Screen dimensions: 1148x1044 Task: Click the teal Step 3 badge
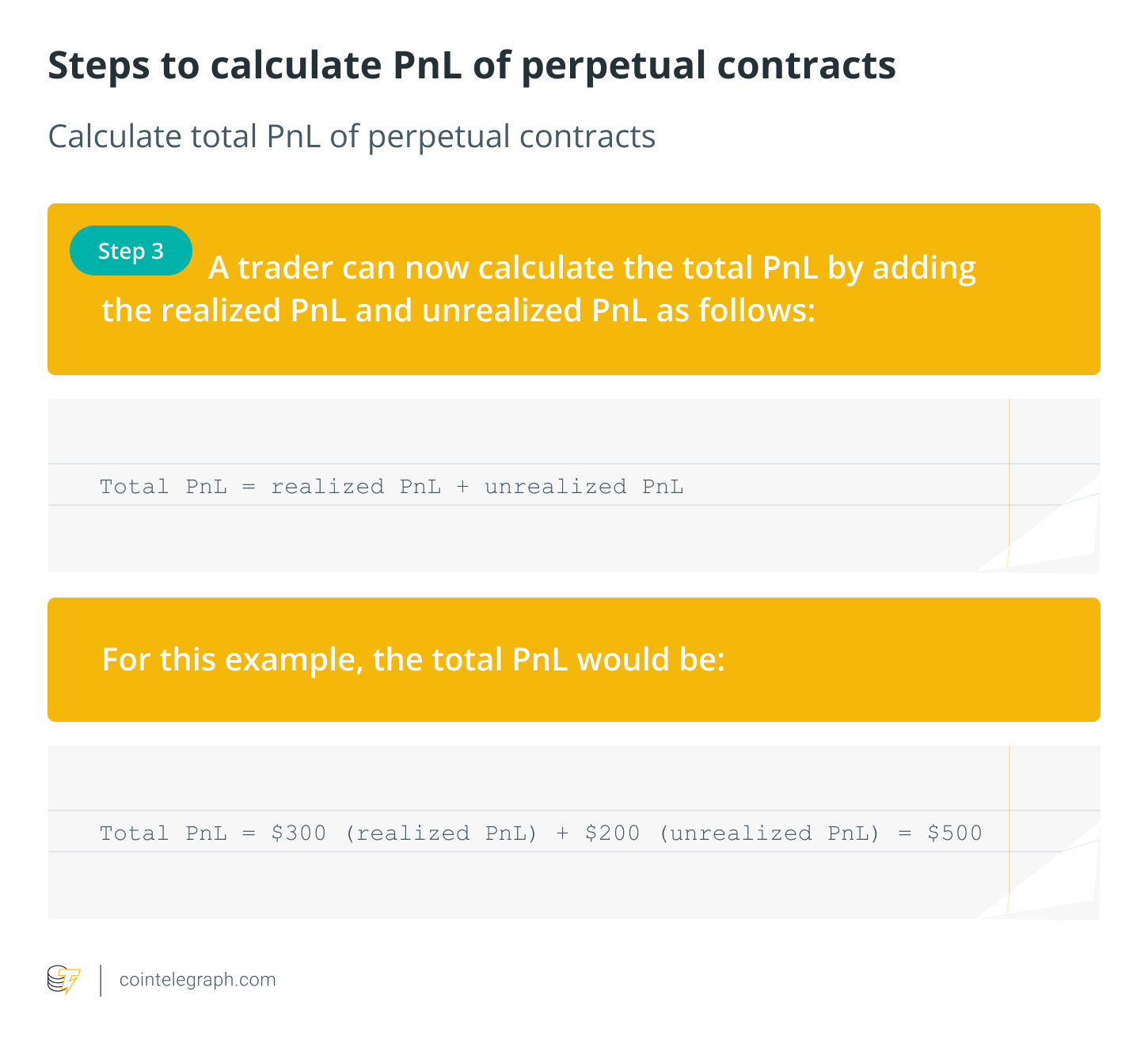tap(131, 251)
